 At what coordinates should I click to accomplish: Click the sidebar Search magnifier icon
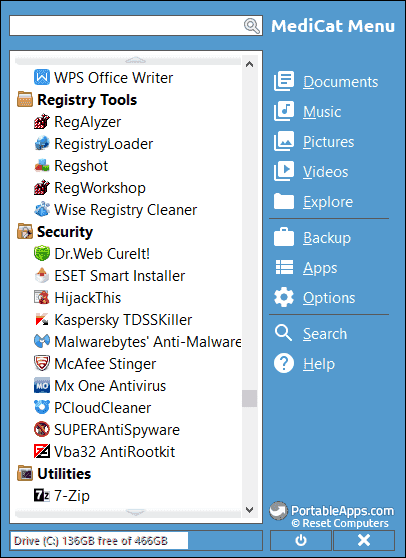(x=283, y=333)
